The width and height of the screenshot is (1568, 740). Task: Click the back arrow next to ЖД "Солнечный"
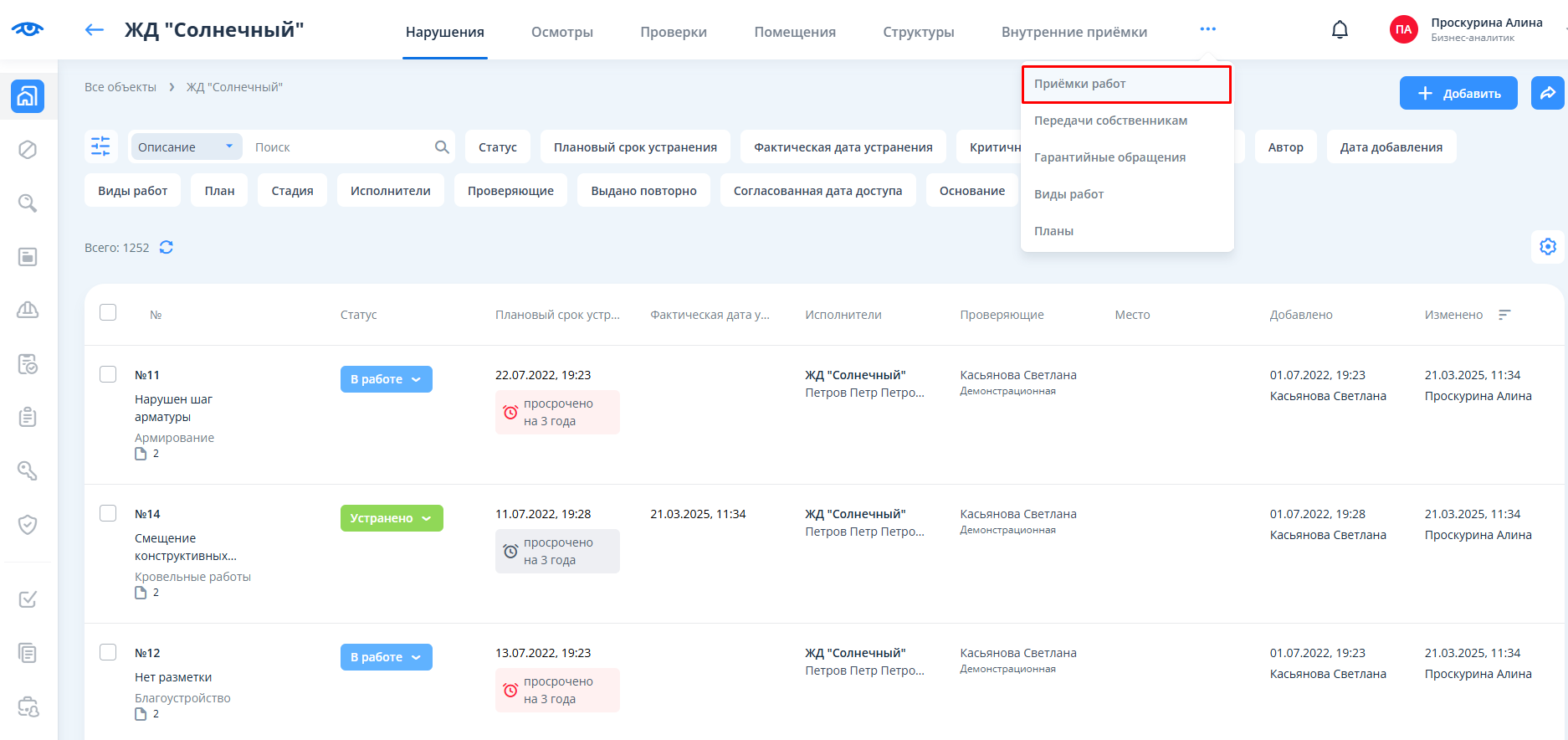pyautogui.click(x=95, y=30)
